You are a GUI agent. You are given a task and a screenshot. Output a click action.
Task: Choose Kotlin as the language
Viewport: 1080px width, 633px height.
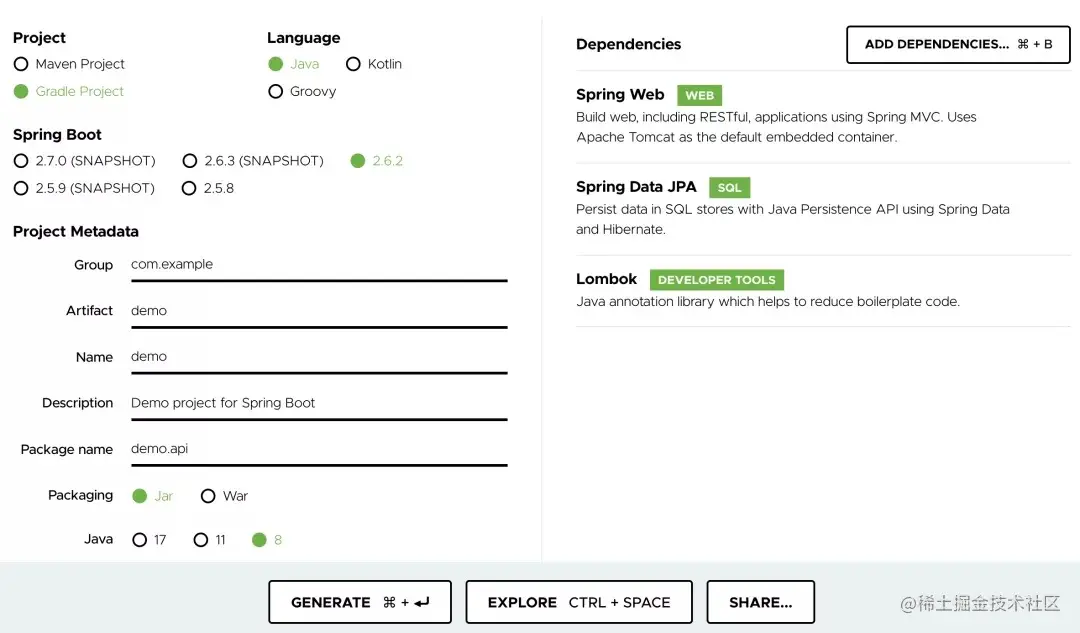353,64
